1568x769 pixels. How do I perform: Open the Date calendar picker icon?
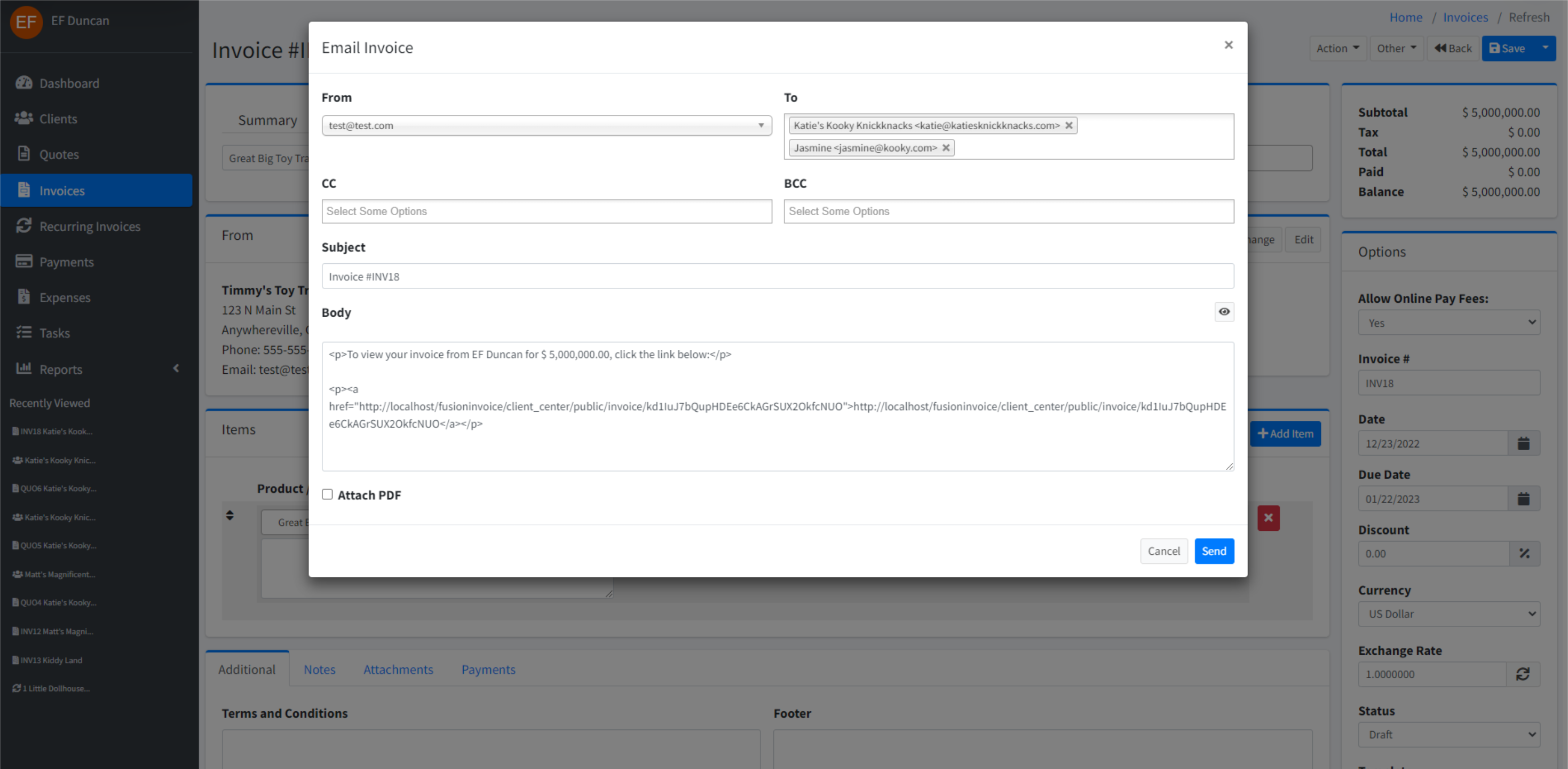[x=1523, y=443]
